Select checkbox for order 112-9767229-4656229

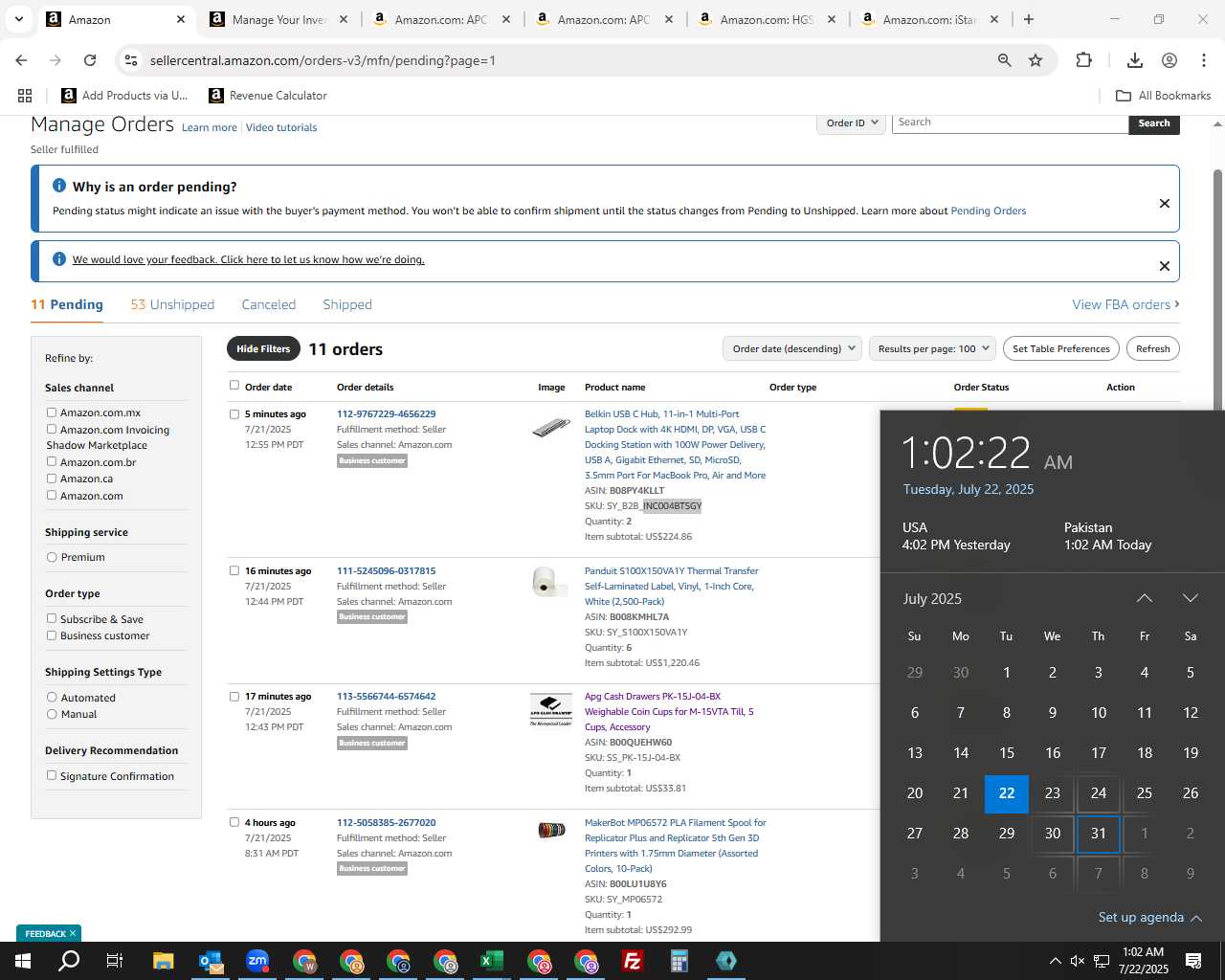[x=234, y=414]
